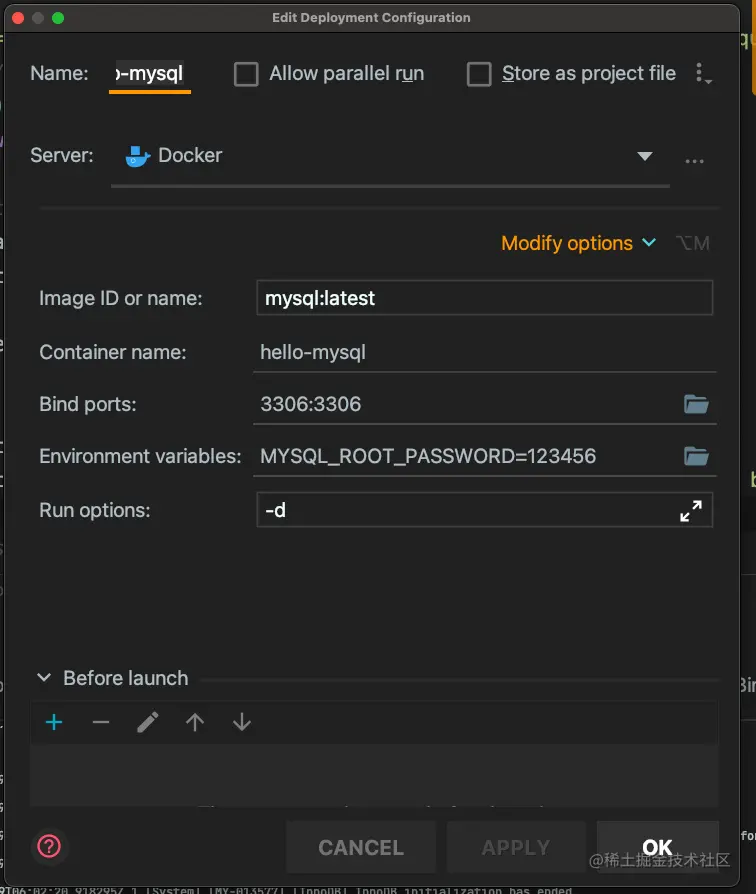Toggle Store as project file checkbox

coord(479,74)
